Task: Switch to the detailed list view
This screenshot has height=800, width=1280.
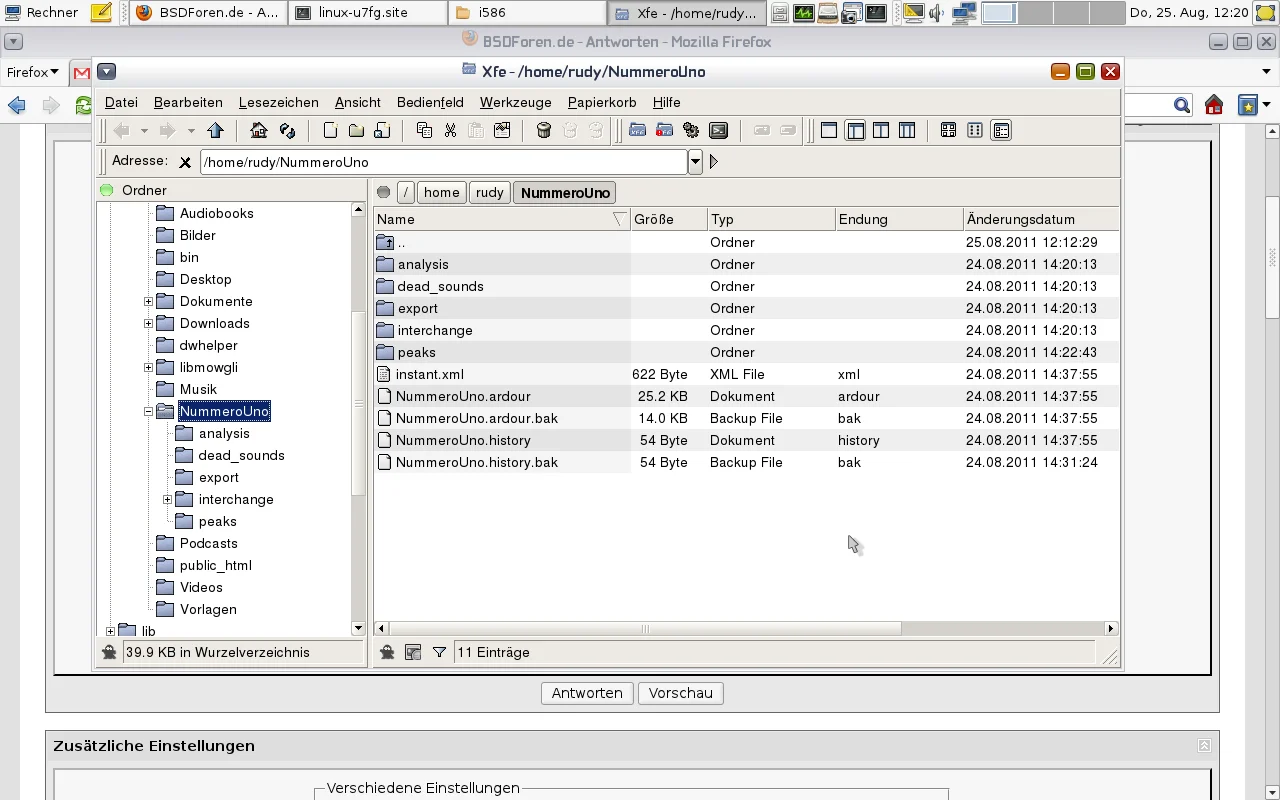Action: [x=1001, y=131]
